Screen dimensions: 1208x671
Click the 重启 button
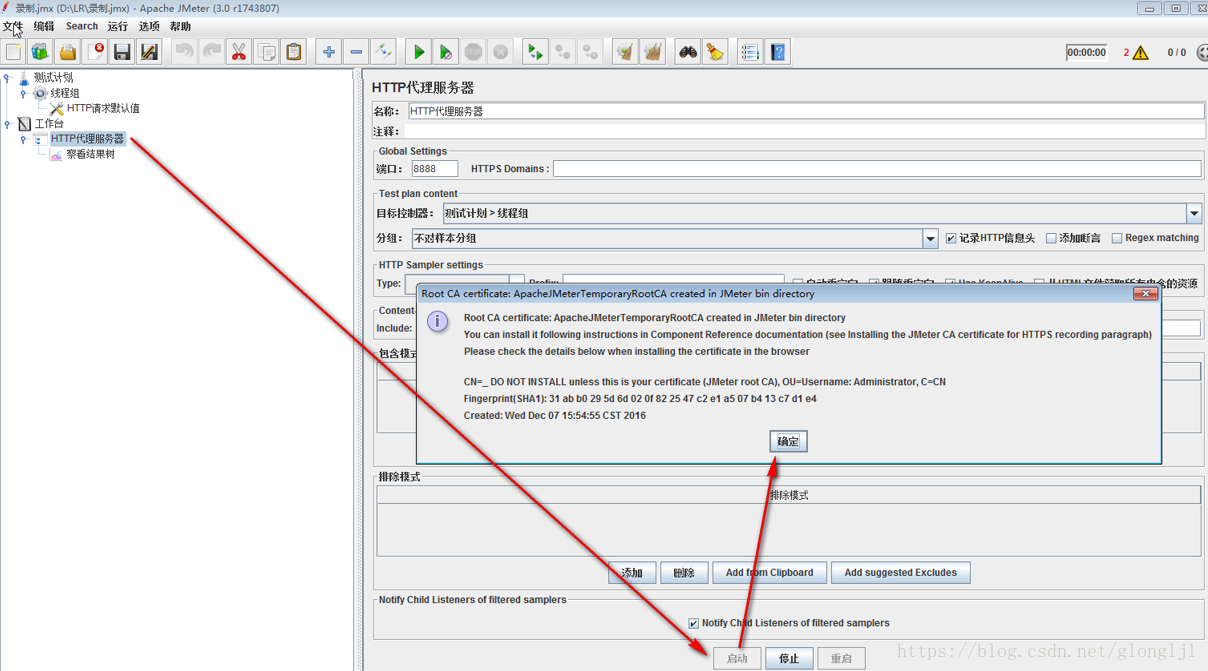click(x=841, y=658)
